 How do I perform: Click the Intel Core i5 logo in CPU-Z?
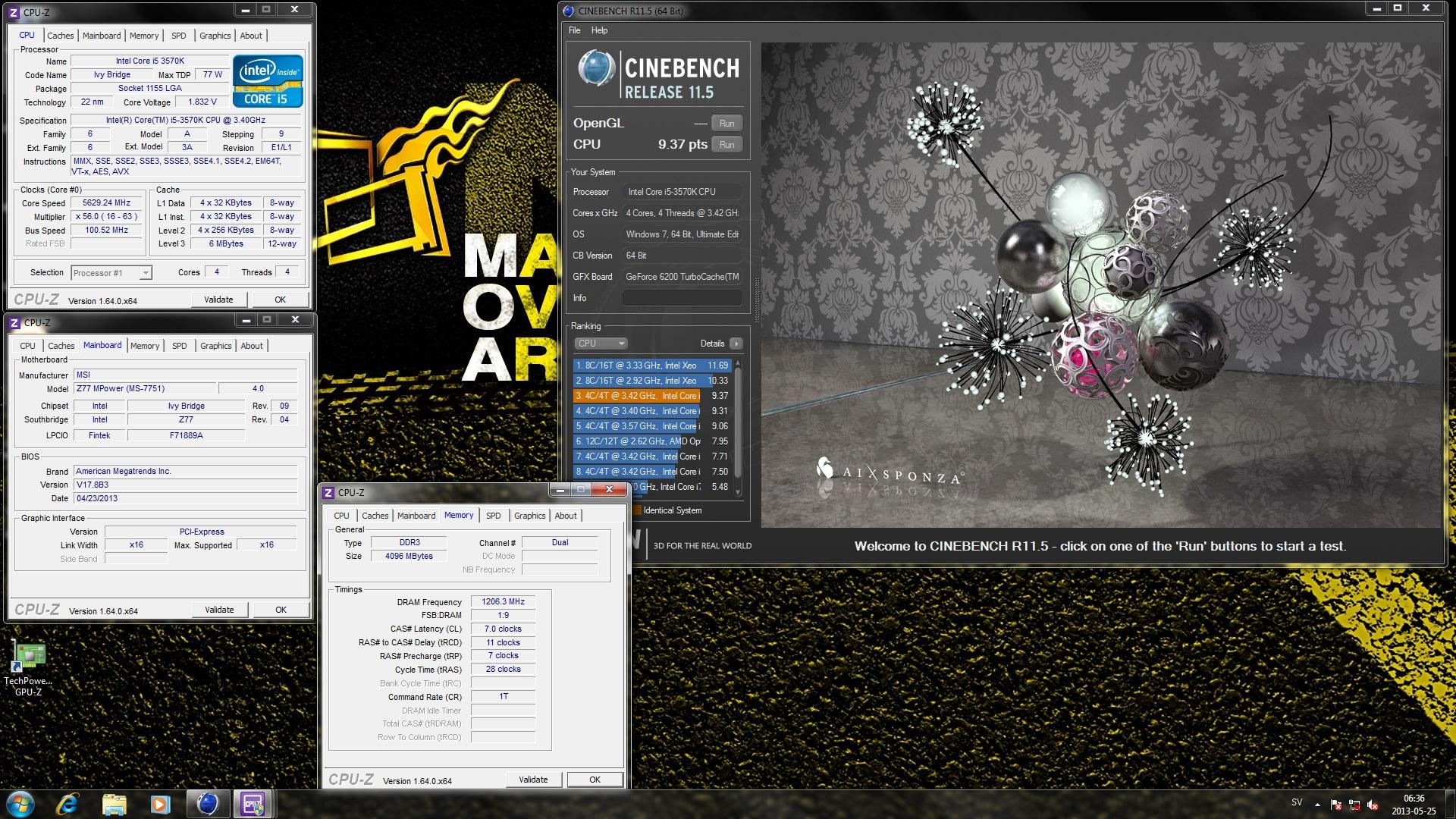coord(268,80)
